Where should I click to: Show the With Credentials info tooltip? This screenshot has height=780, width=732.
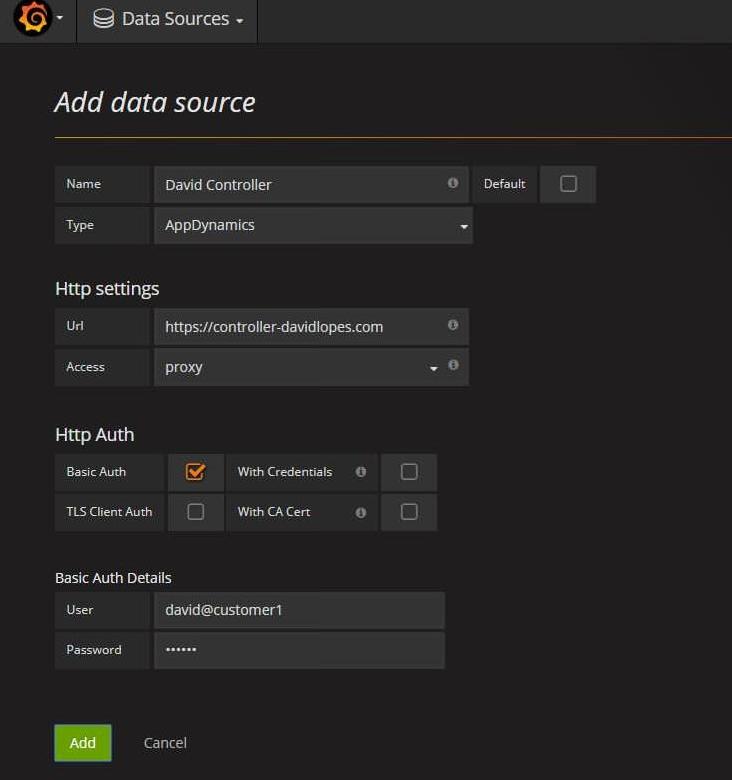tap(361, 472)
